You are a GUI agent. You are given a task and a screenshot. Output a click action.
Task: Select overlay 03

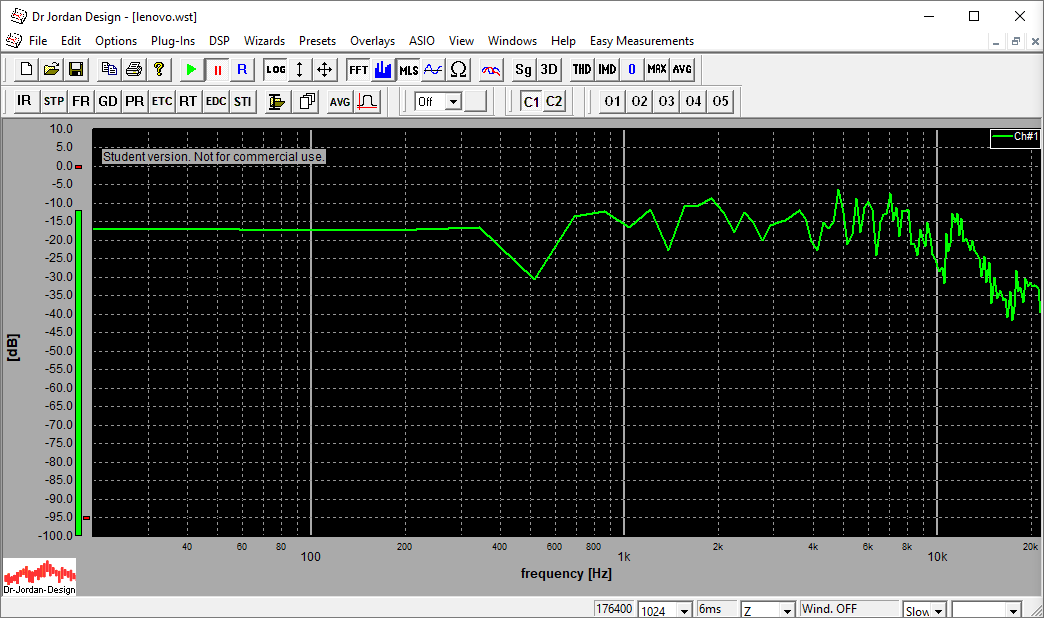point(666,101)
